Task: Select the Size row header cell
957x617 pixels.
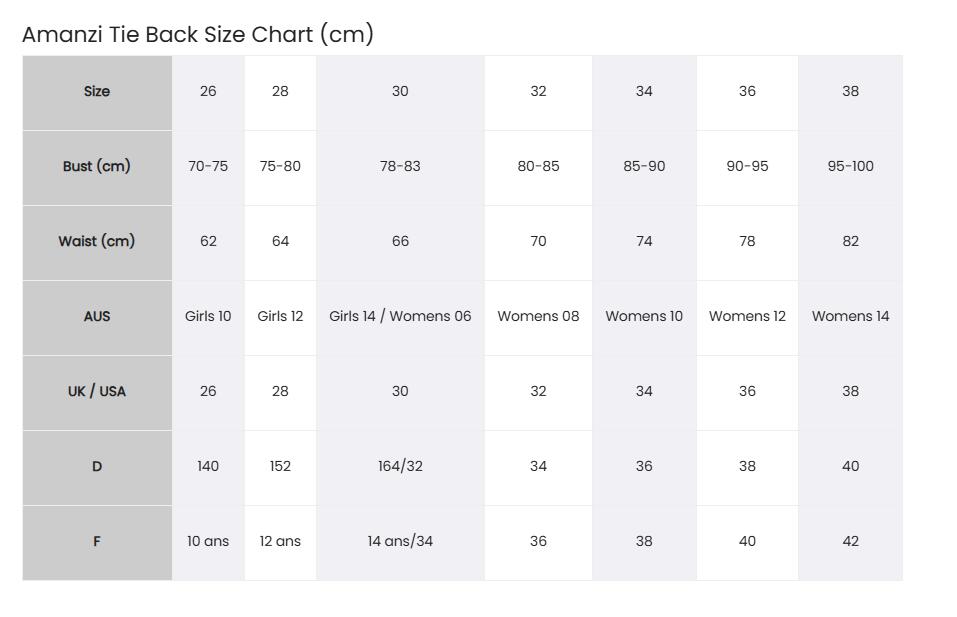Action: [x=97, y=92]
